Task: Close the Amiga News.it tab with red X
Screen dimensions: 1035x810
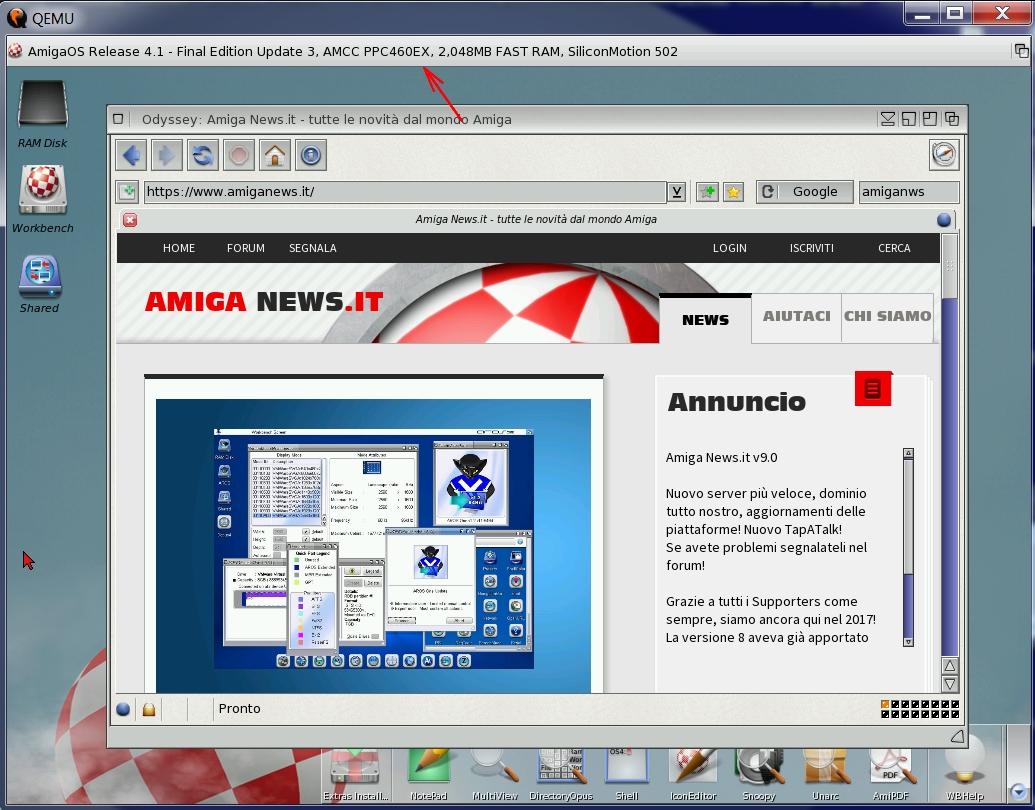Action: click(130, 220)
